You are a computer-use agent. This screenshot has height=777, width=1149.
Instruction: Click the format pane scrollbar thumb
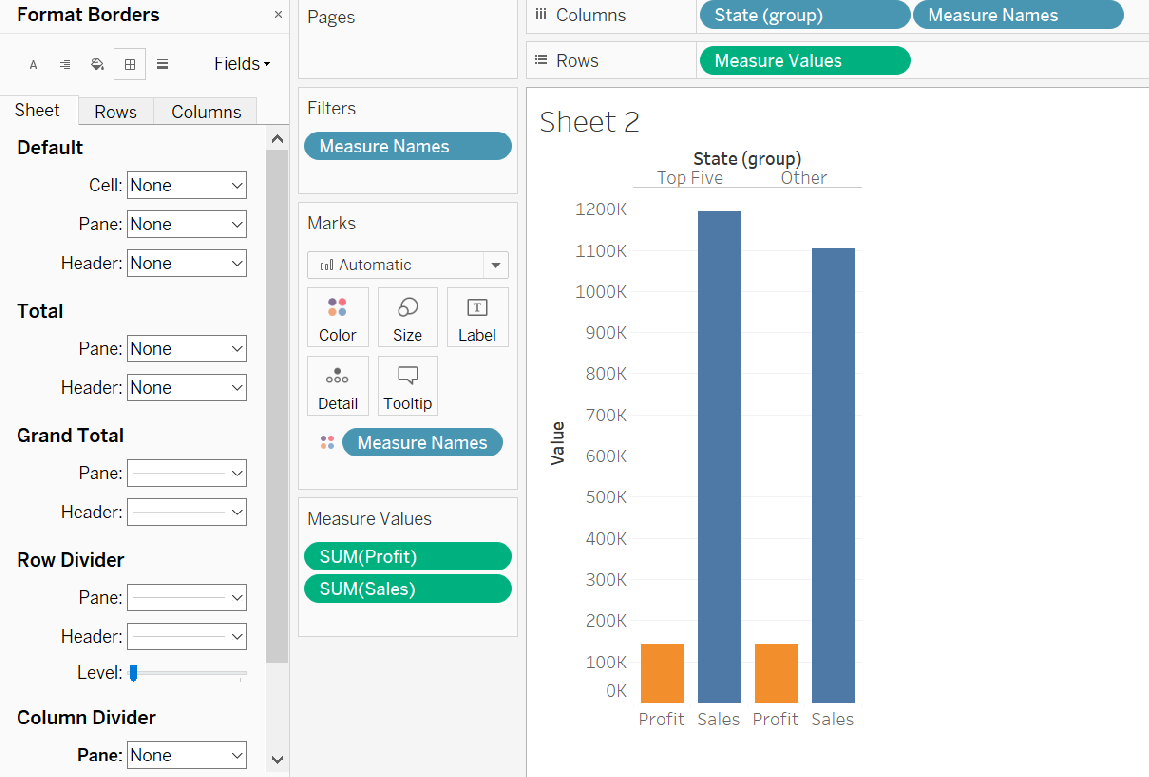tap(277, 406)
